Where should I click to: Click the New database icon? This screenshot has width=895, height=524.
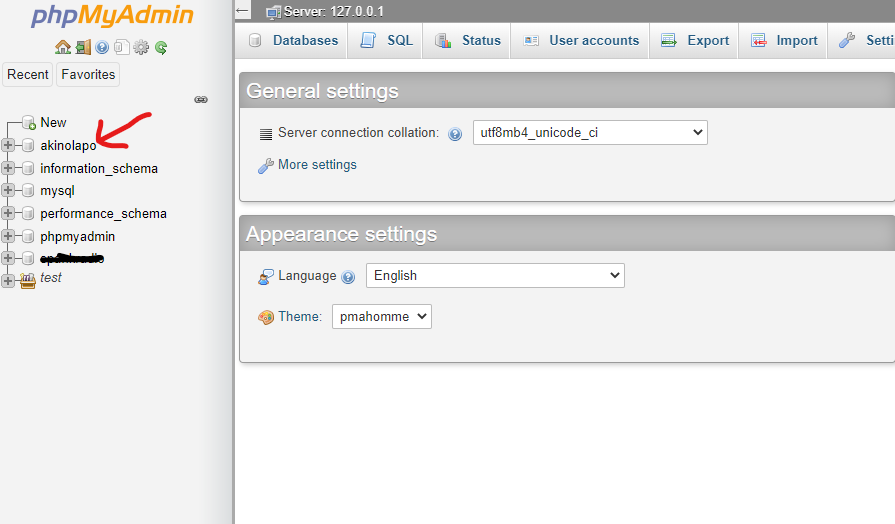click(29, 122)
